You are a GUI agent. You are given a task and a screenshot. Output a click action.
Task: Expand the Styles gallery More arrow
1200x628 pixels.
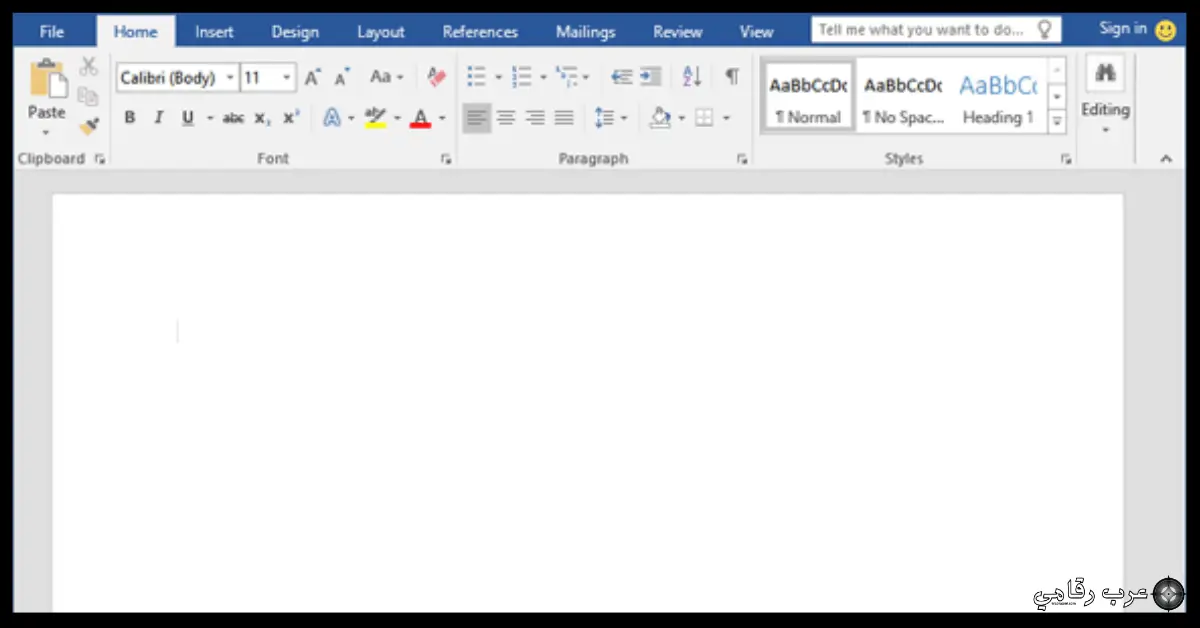point(1056,122)
